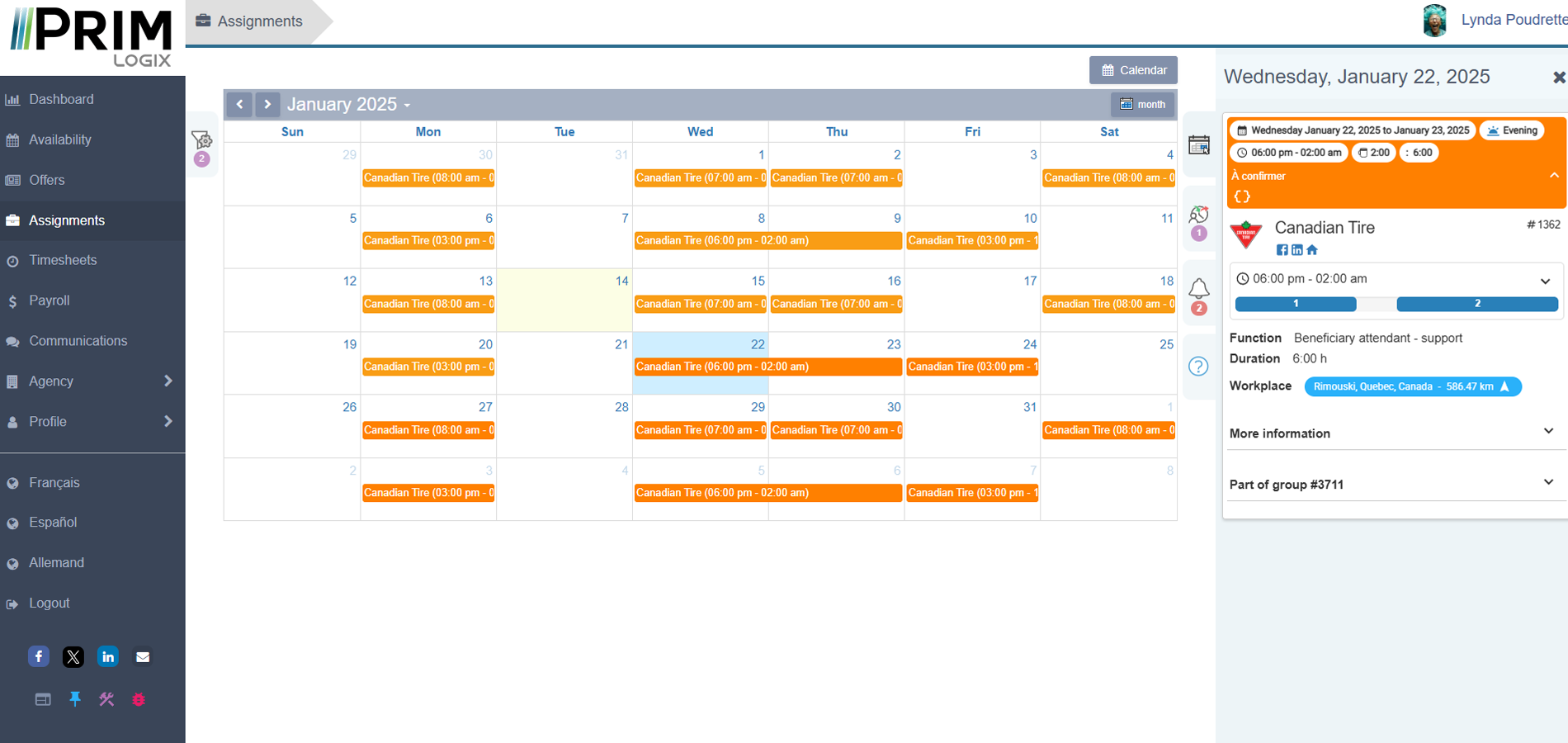Click the pink bug report icon
Image resolution: width=1568 pixels, height=743 pixels.
click(x=139, y=699)
